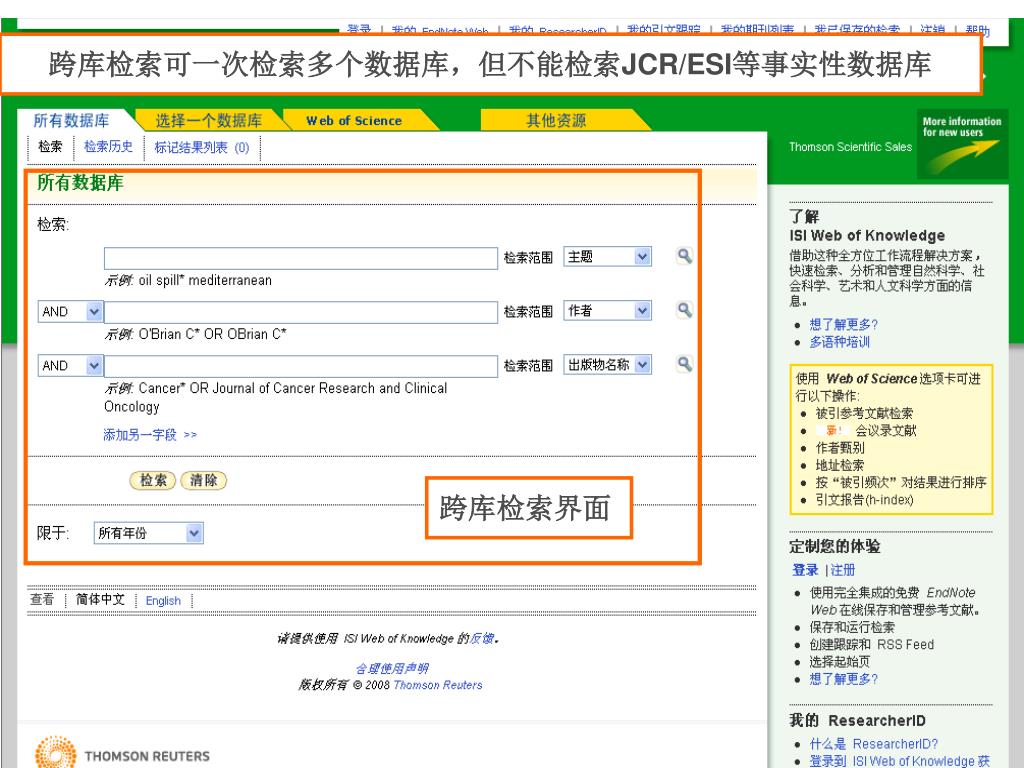Viewport: 1024px width, 768px height.
Task: Click the Thomson Scientific Sales text
Action: coord(850,147)
